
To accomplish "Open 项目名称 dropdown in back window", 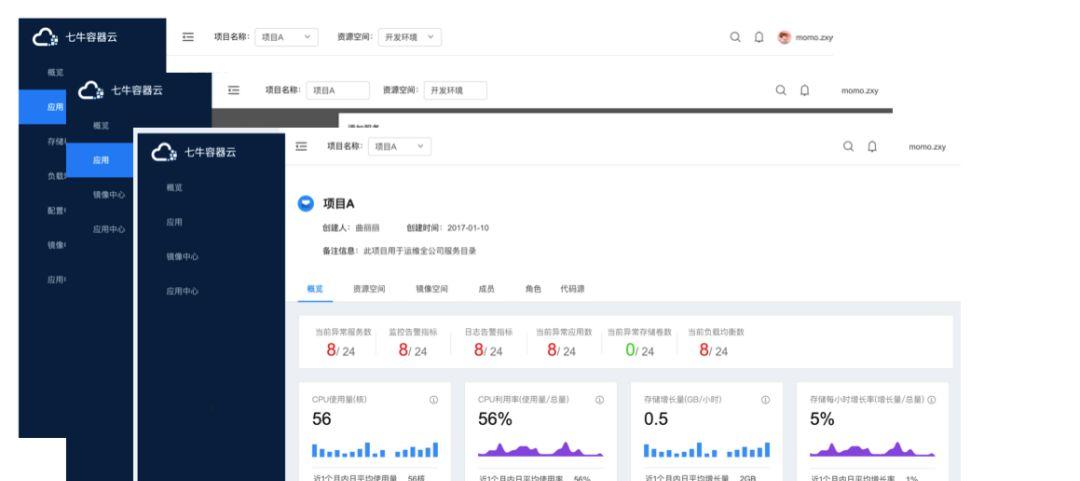I will click(x=287, y=37).
